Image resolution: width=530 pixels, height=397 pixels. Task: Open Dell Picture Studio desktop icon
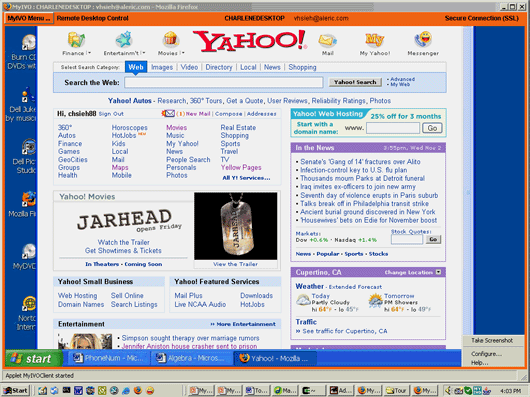click(28, 147)
